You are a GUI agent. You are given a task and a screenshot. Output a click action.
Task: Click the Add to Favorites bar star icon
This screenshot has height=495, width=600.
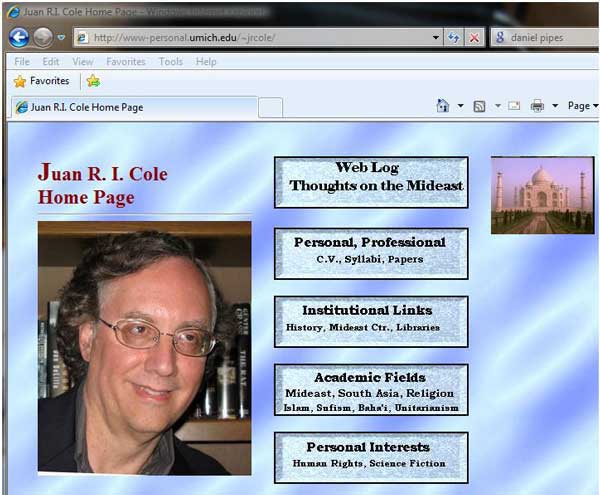coord(93,81)
